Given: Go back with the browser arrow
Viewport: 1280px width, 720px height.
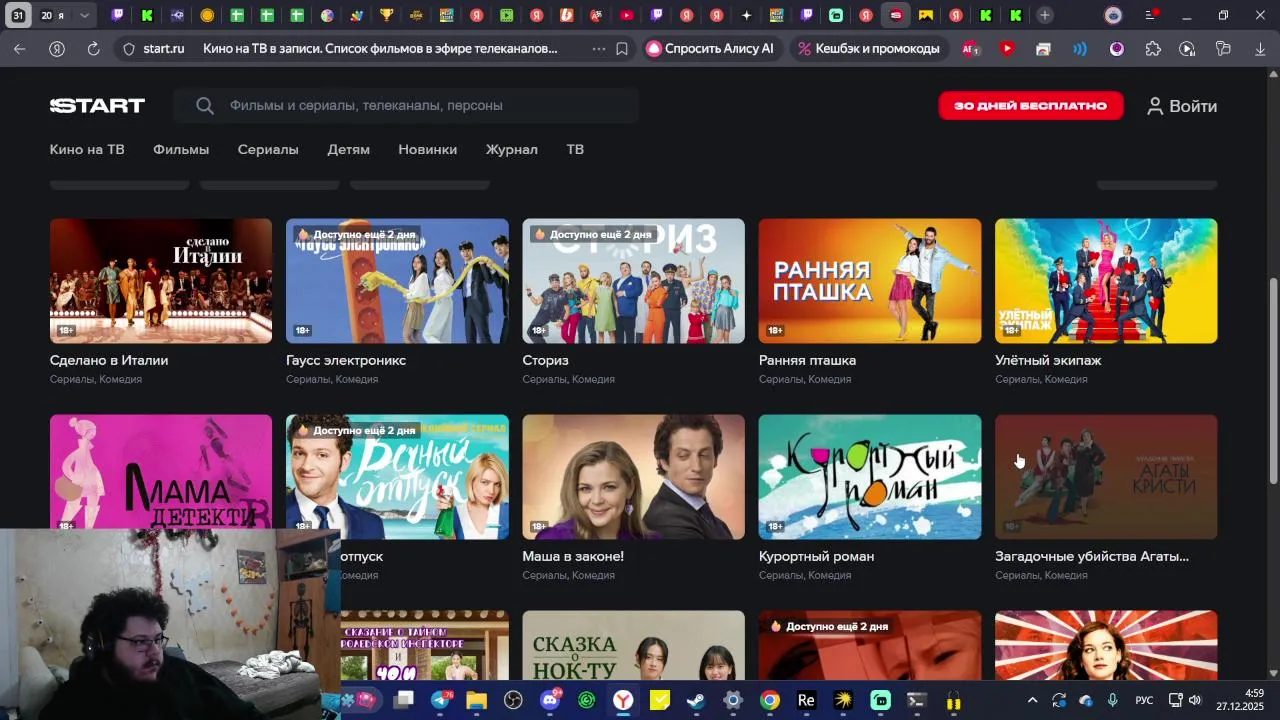Looking at the screenshot, I should tap(20, 48).
